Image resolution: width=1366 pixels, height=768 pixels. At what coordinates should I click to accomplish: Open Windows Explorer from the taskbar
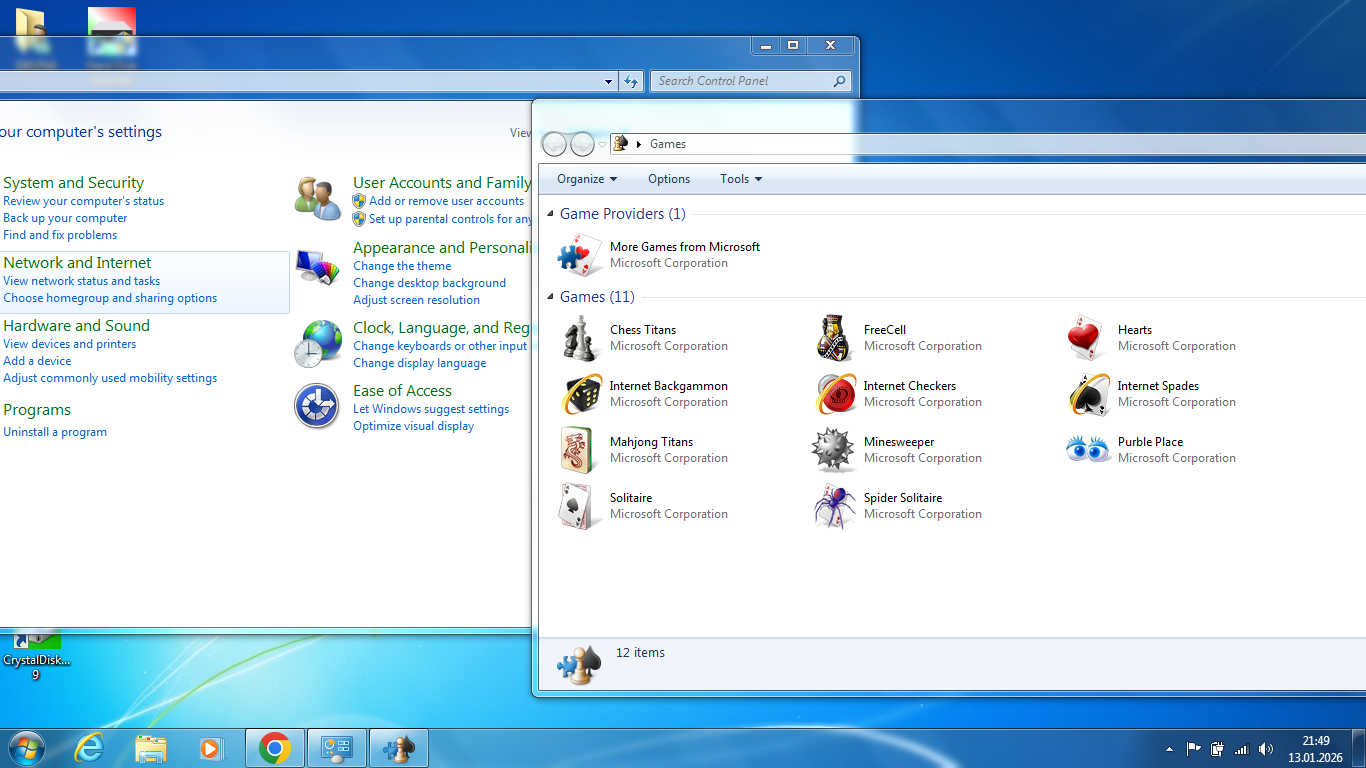(x=151, y=748)
